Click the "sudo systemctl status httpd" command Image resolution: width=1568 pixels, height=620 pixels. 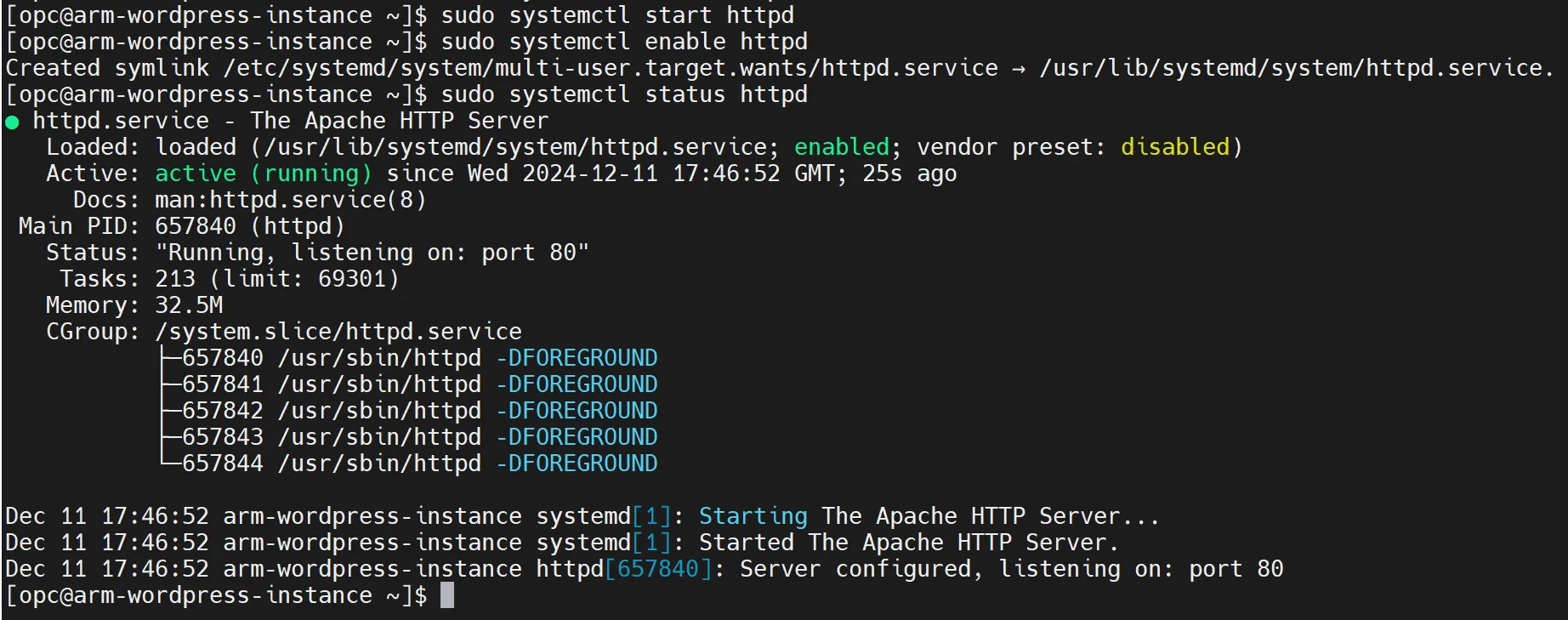pos(624,94)
